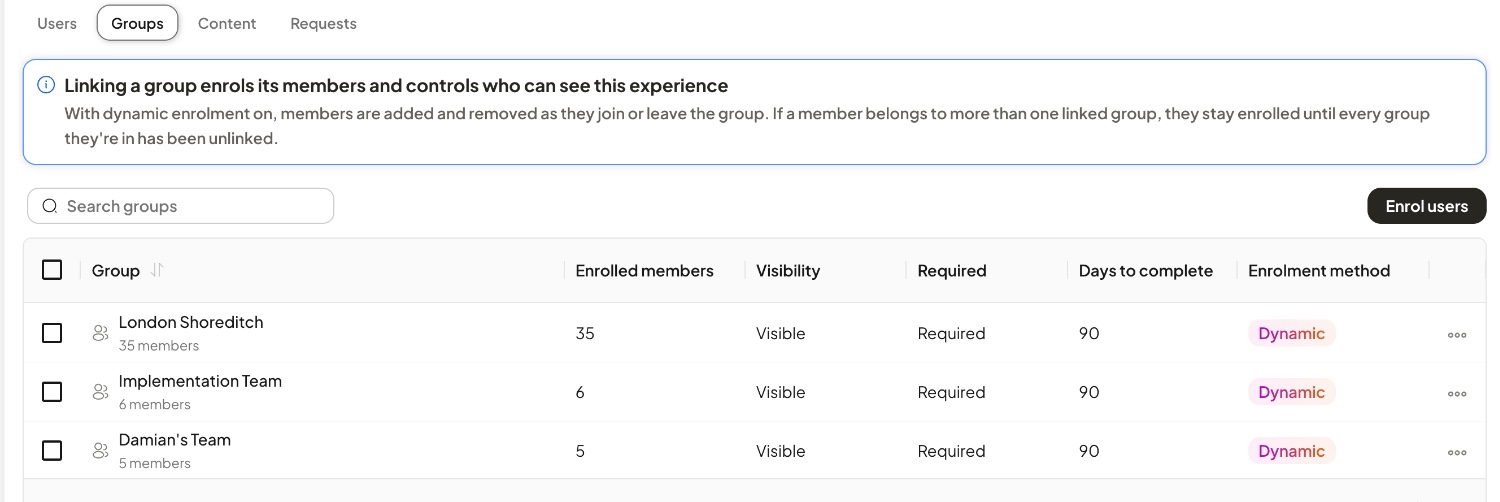Click Visible in the Implementation Team row
Viewport: 1500px width, 502px height.
click(x=781, y=392)
